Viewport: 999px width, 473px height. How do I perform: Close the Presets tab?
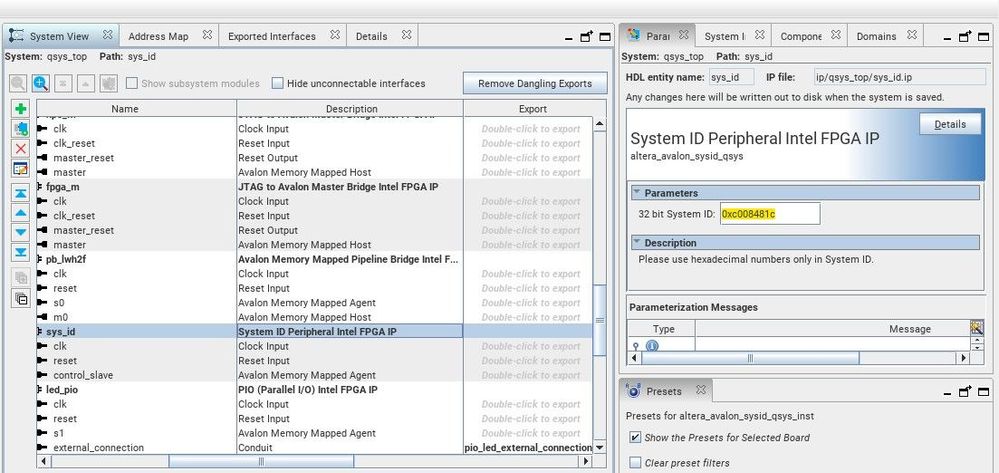coord(701,389)
